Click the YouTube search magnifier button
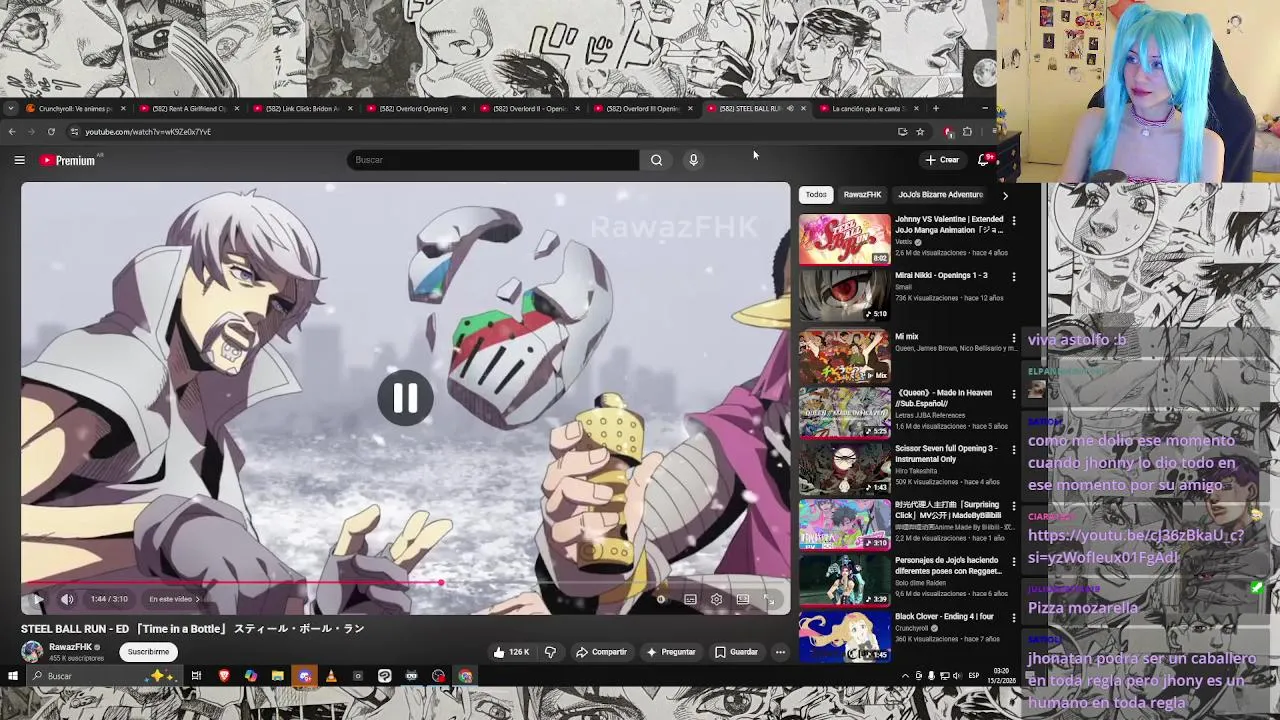The height and width of the screenshot is (720, 1280). 656,160
